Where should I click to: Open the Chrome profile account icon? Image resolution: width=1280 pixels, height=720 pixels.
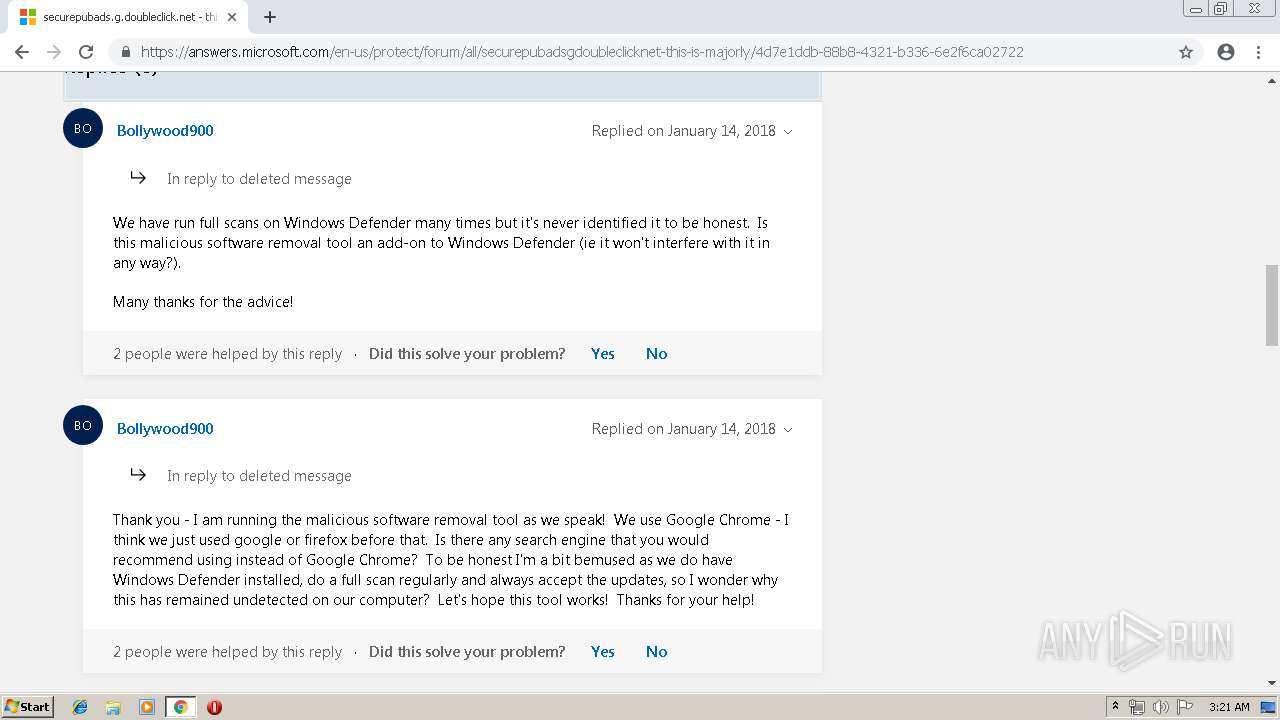click(1226, 52)
